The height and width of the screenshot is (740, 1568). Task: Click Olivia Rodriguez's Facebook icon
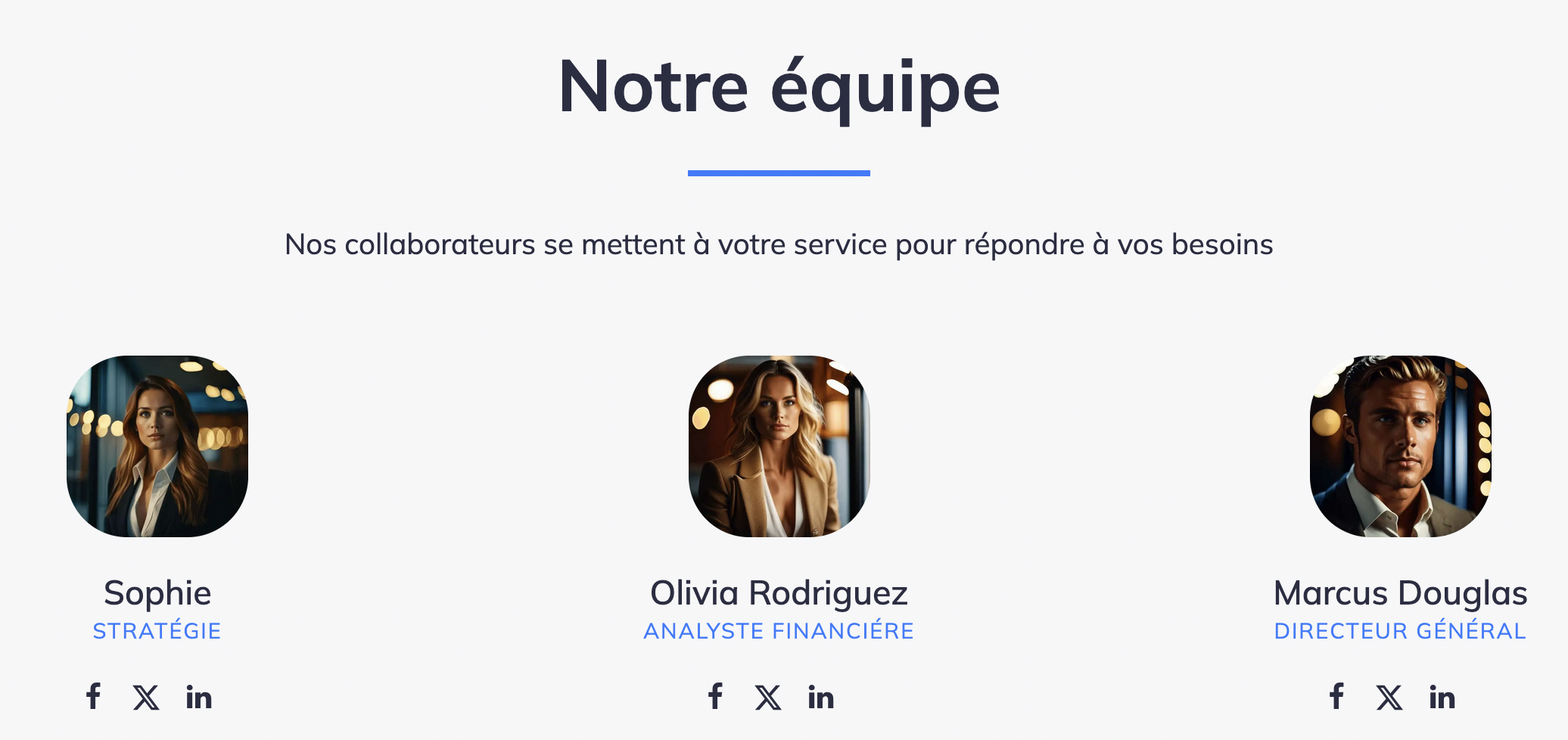(715, 696)
